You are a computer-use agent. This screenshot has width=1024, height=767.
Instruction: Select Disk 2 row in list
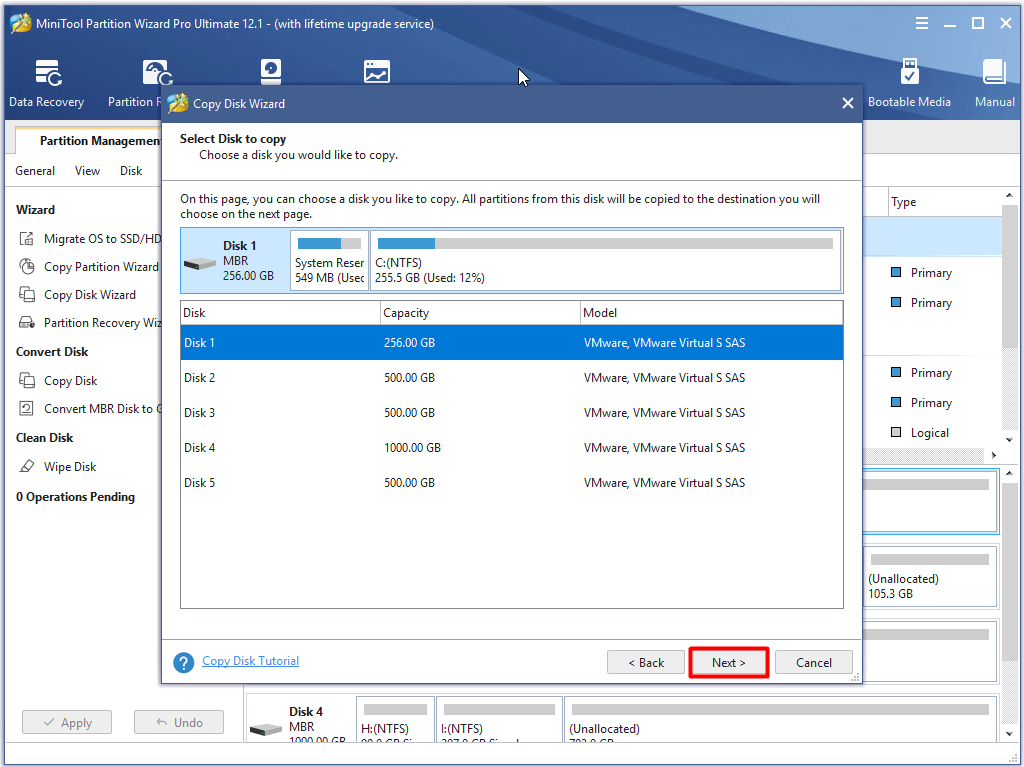(x=511, y=378)
